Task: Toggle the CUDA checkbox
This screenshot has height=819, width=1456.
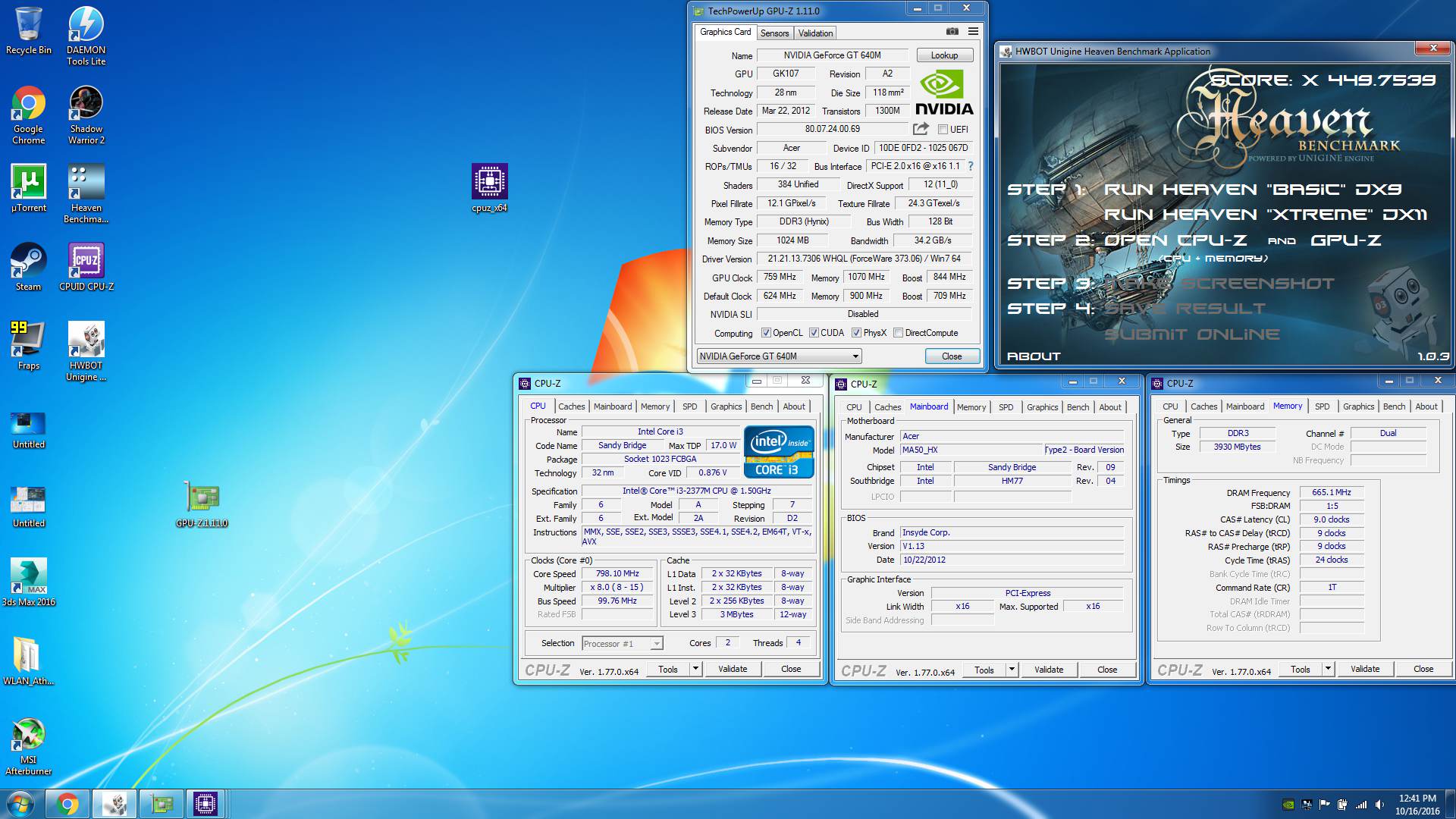Action: coord(814,333)
